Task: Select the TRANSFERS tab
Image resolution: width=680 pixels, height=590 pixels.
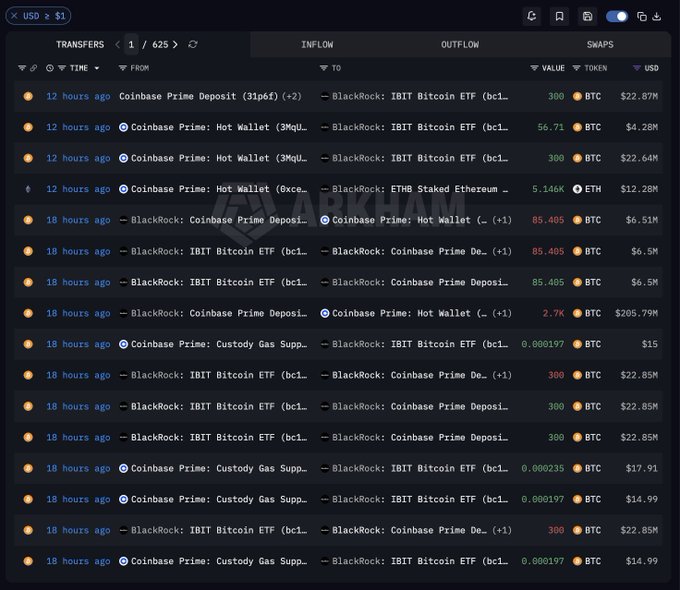Action: 80,44
